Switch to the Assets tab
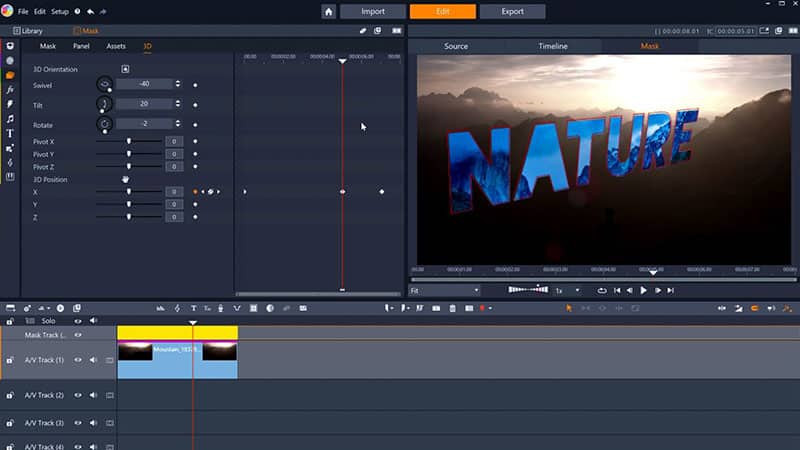Screen dimensions: 800x450 pyautogui.click(x=116, y=46)
